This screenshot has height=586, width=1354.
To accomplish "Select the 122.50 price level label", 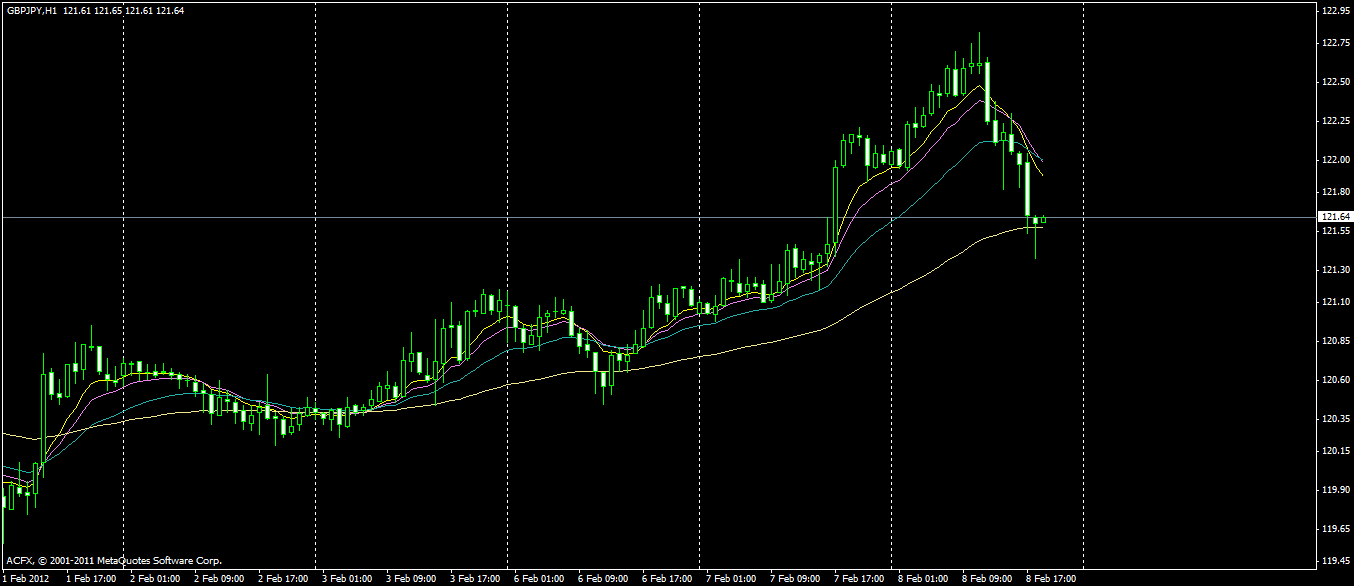I will click(x=1336, y=82).
